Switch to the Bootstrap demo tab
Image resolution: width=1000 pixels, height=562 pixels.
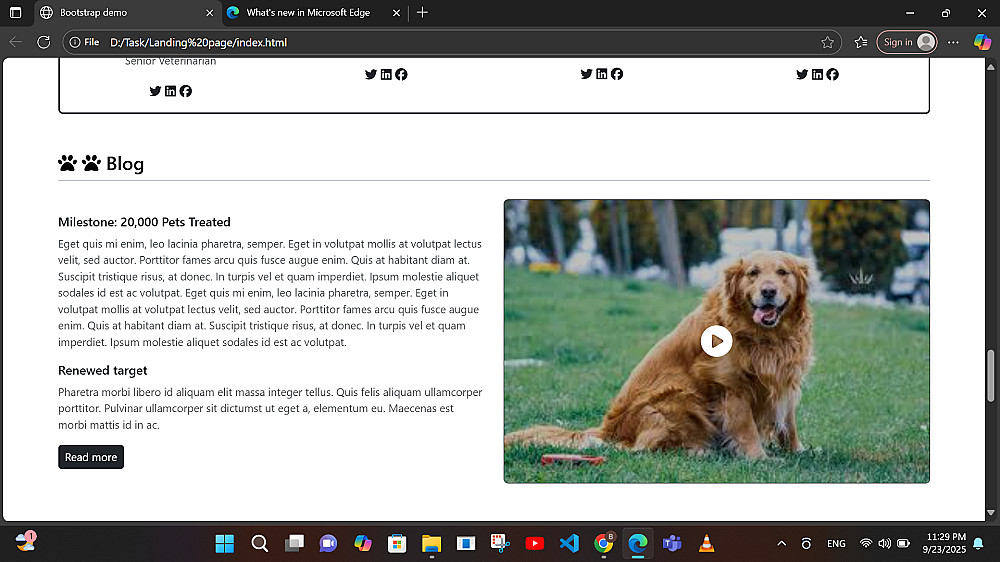tap(126, 13)
